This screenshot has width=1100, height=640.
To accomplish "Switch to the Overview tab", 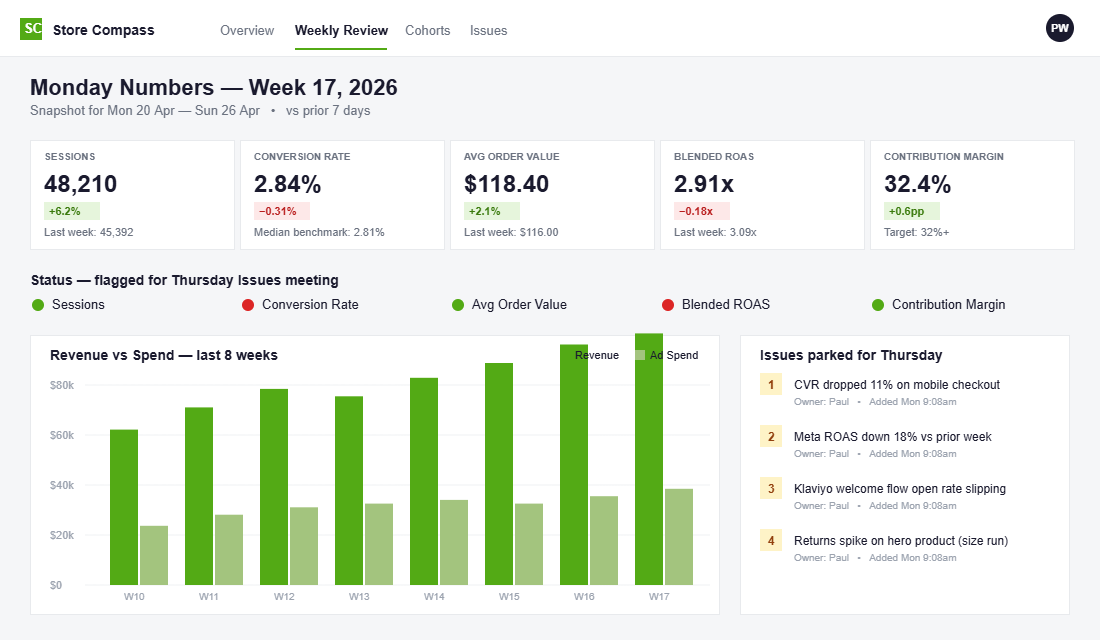I will pos(247,30).
